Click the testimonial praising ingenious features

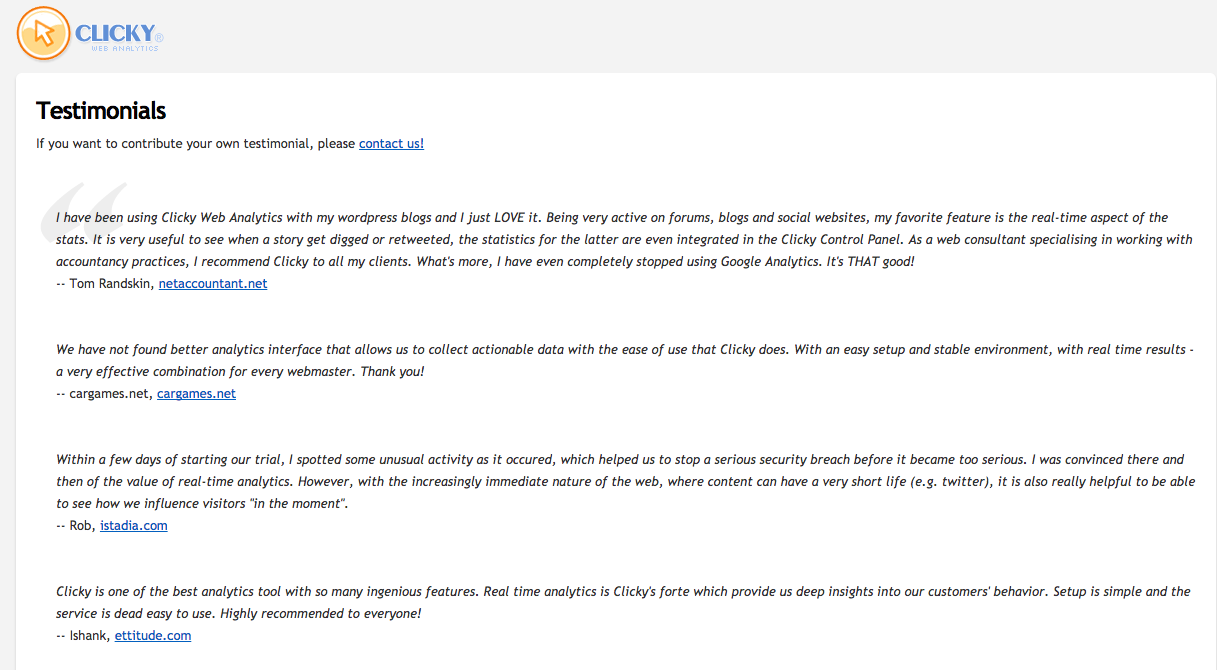tap(623, 602)
